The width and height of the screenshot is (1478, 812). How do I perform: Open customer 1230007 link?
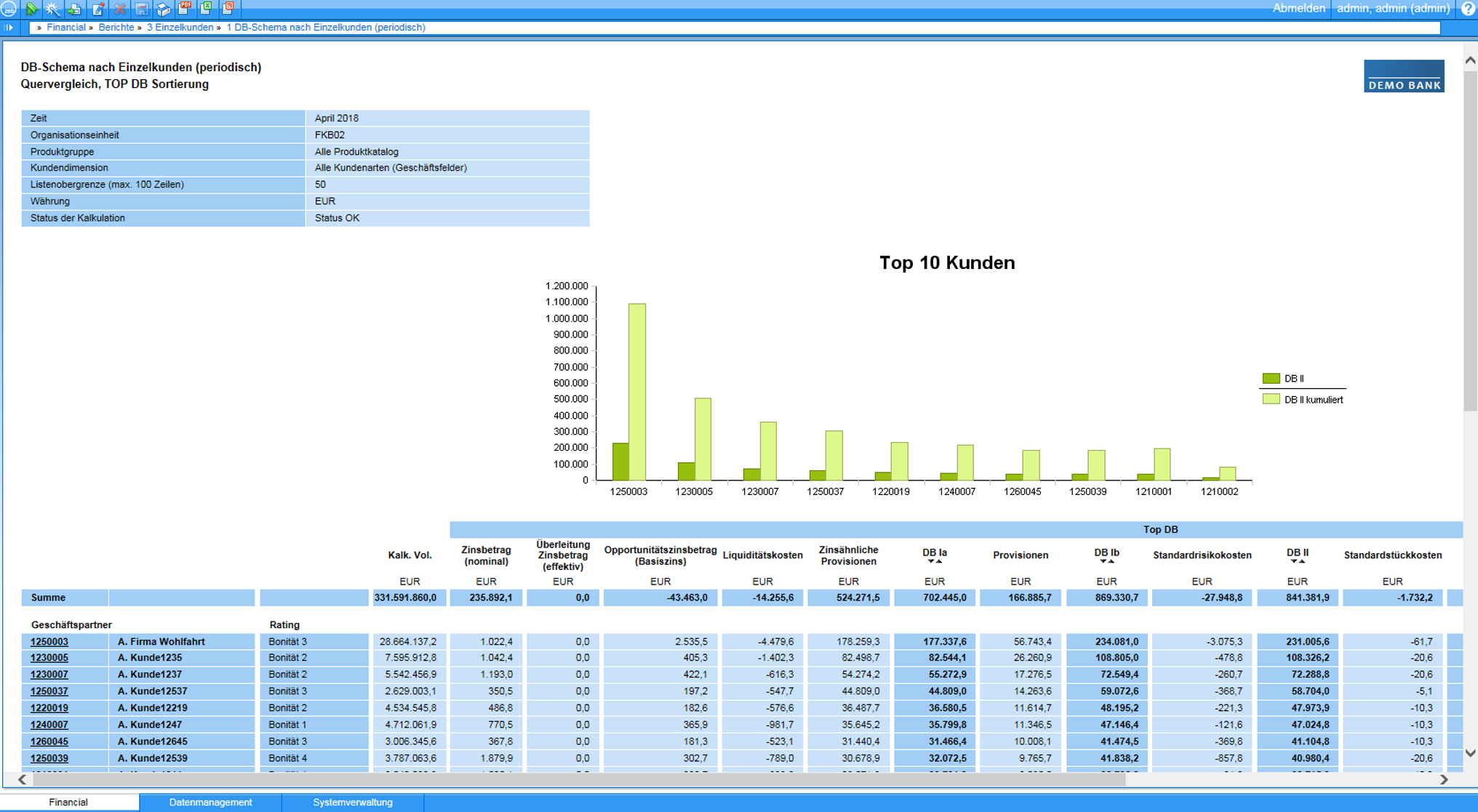49,675
